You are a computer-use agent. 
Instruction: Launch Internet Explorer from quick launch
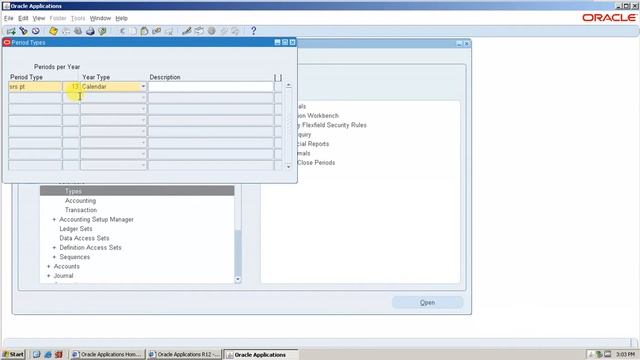(x=48, y=354)
